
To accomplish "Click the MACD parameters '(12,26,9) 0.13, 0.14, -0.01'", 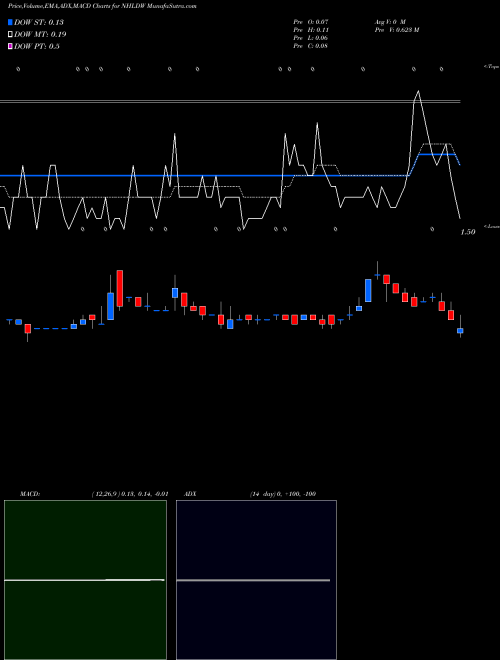I will click(x=130, y=494).
